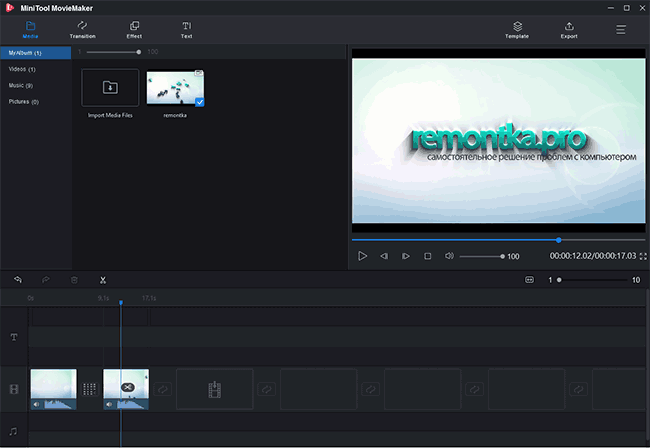650x448 pixels.
Task: Open the Template button
Action: pos(517,30)
